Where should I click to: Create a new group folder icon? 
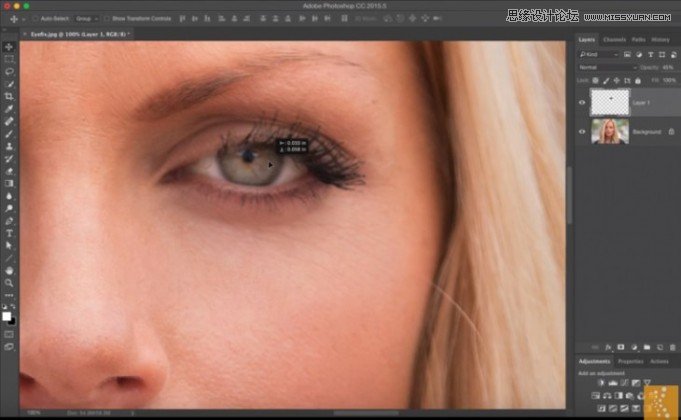click(647, 347)
